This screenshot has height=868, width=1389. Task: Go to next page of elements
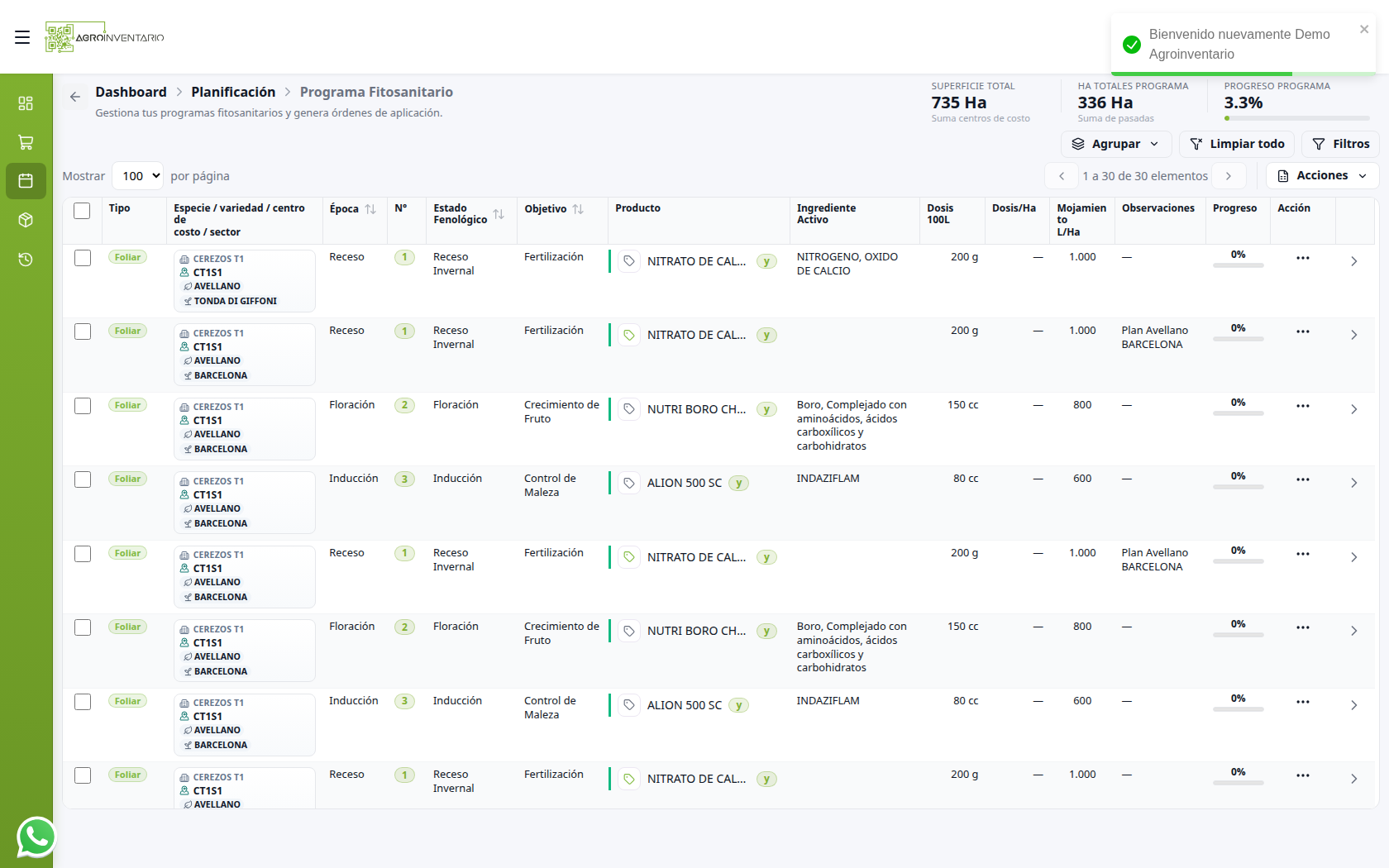pyautogui.click(x=1229, y=176)
